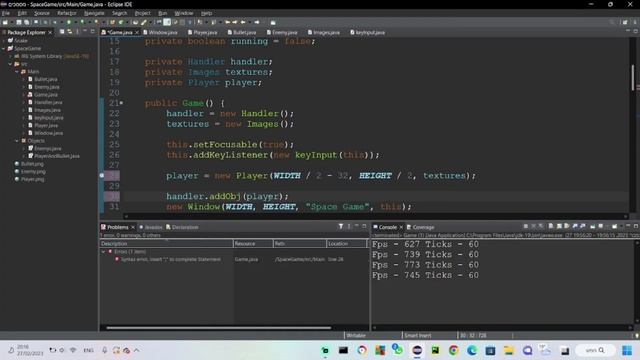The width and height of the screenshot is (640, 360).
Task: Switch to the Declaration tab
Action: point(182,227)
